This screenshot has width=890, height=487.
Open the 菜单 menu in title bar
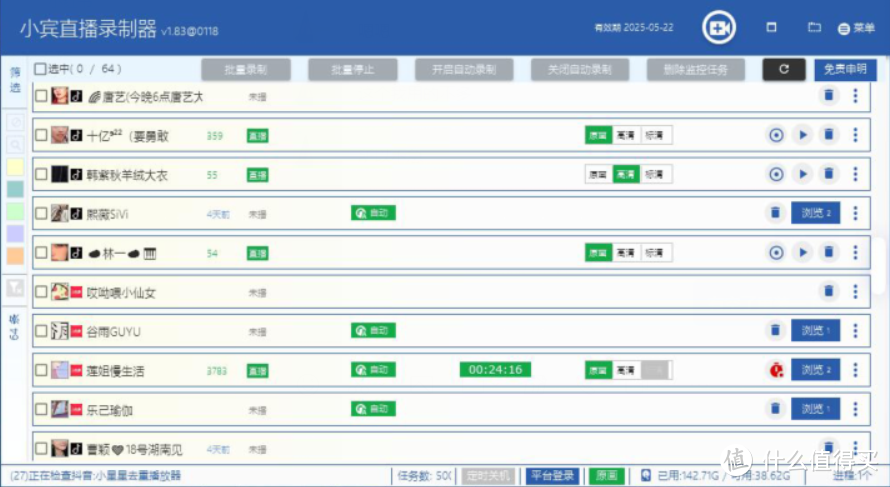click(856, 28)
